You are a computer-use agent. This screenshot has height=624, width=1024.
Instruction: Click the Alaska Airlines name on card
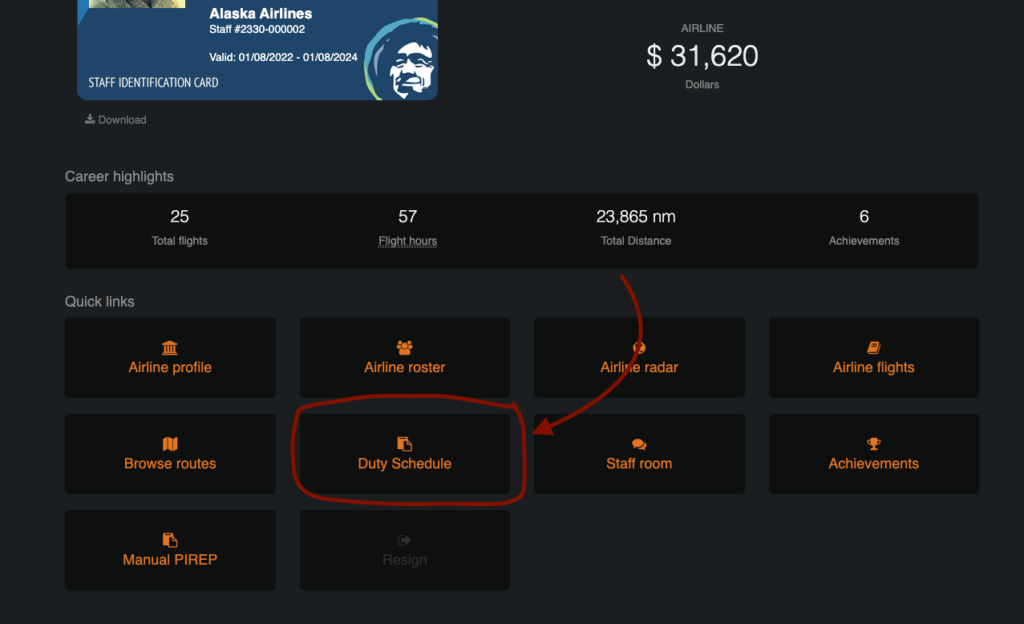260,13
